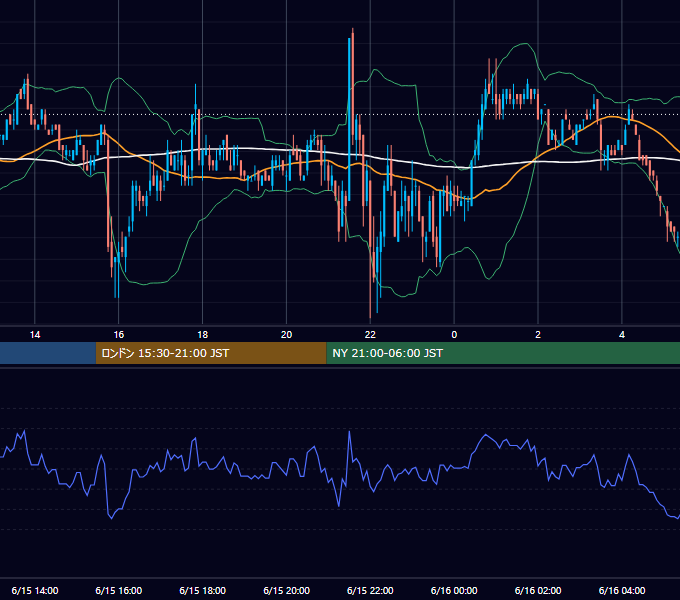680x600 pixels.
Task: Click the 2 hour label under the chart
Action: coord(538,335)
